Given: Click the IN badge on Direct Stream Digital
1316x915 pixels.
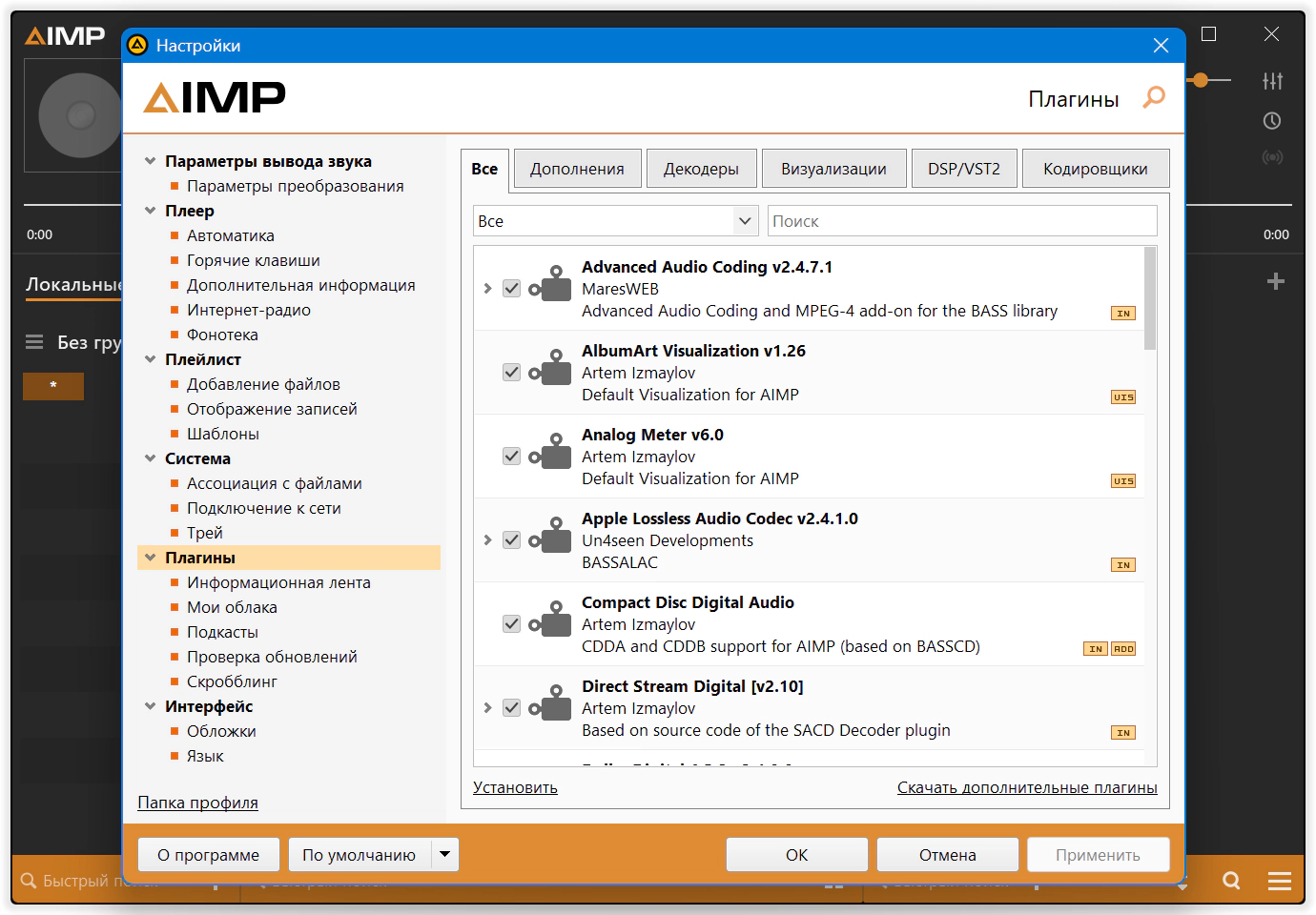Looking at the screenshot, I should (x=1123, y=733).
